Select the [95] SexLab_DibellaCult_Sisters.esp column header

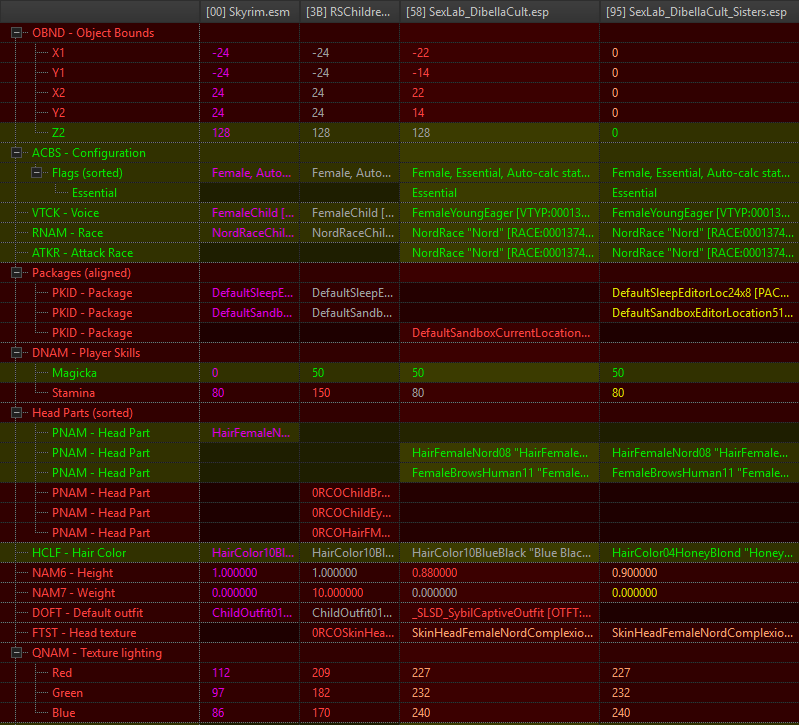[x=699, y=12]
